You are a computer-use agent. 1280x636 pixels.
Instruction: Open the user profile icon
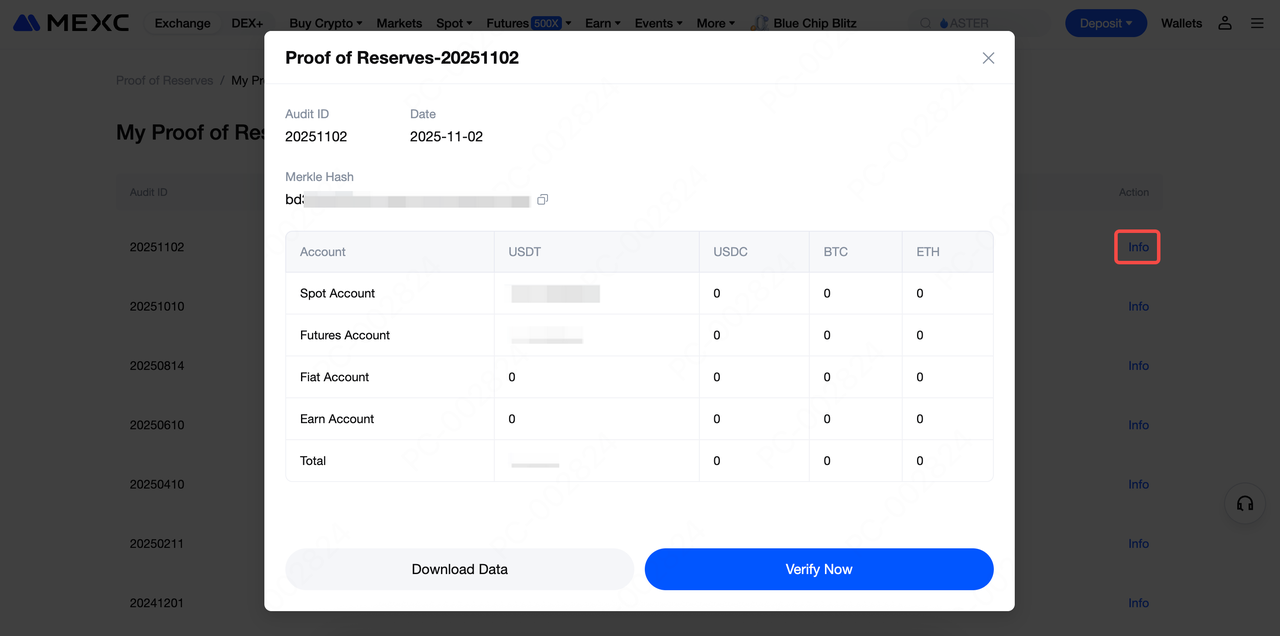pos(1225,23)
